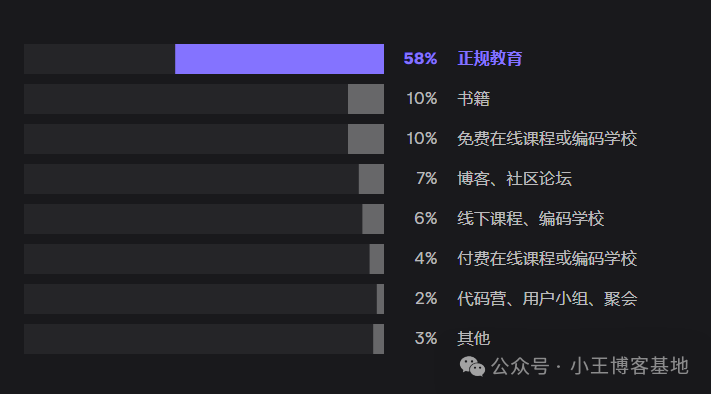The width and height of the screenshot is (711, 394).
Task: Select the 代码营、用户小组、聚会 label
Action: tap(547, 298)
